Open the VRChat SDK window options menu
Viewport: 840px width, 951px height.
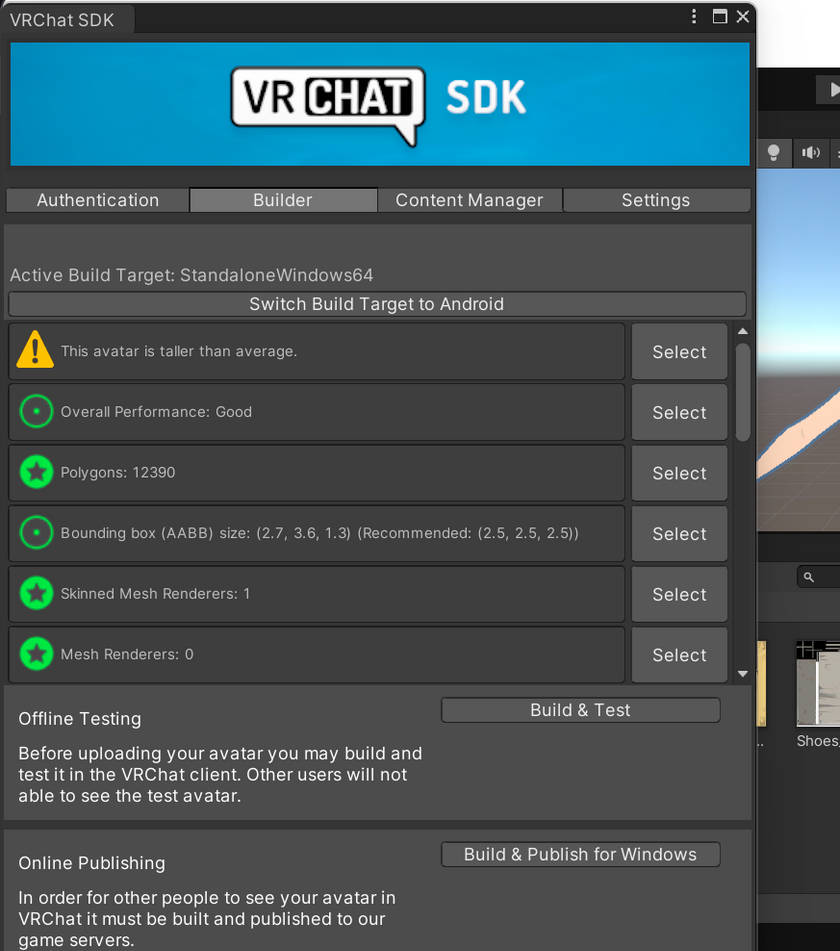click(694, 16)
